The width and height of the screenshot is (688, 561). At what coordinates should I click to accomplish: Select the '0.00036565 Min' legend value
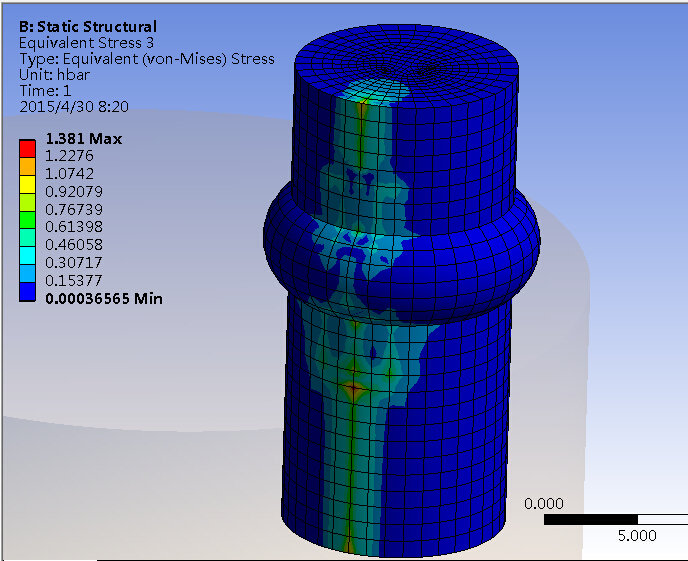tap(104, 299)
